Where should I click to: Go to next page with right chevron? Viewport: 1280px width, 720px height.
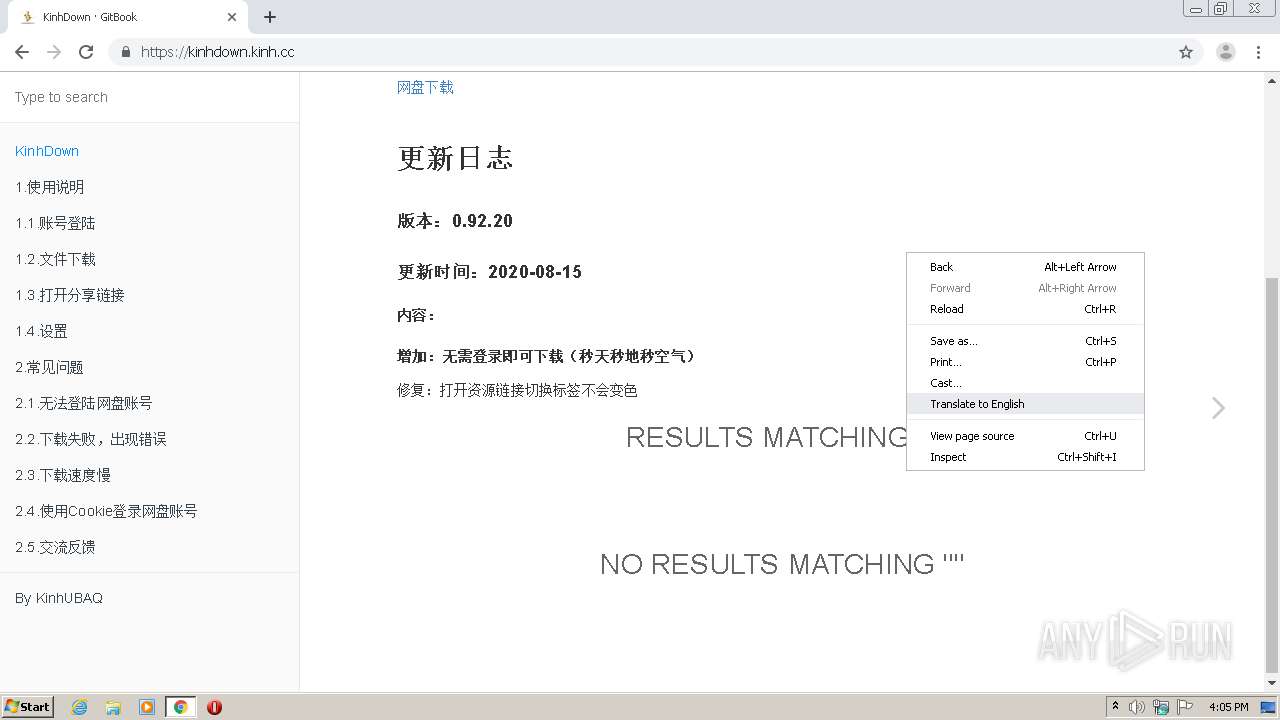pyautogui.click(x=1218, y=407)
